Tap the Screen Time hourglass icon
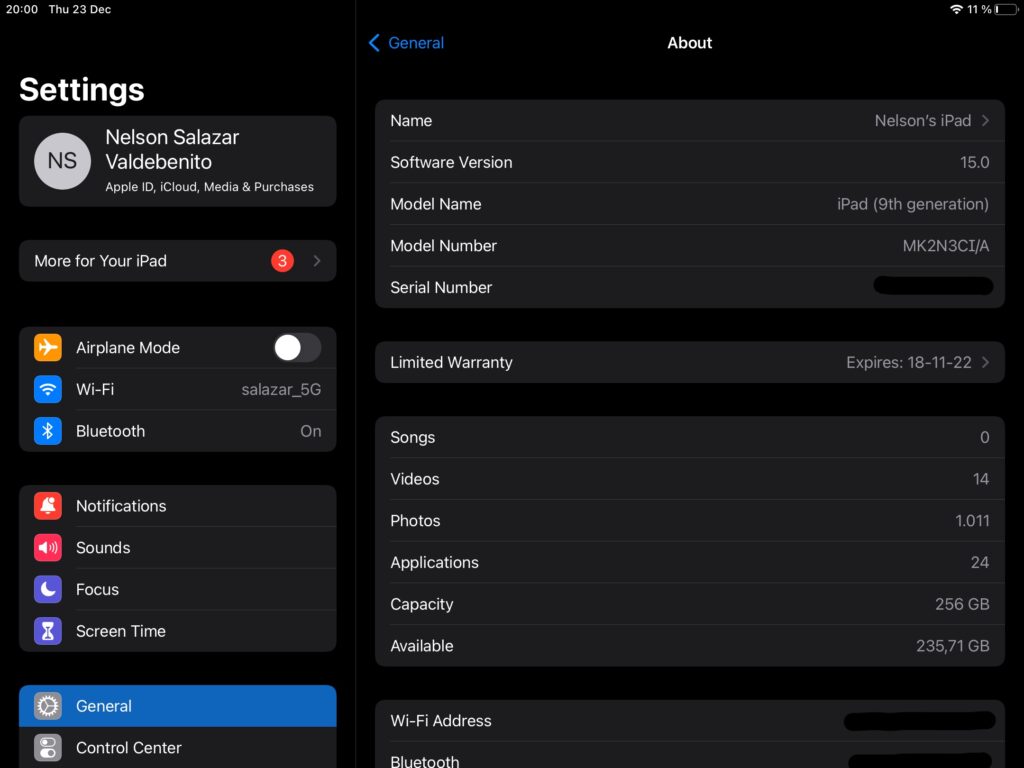This screenshot has height=768, width=1024. coord(48,631)
